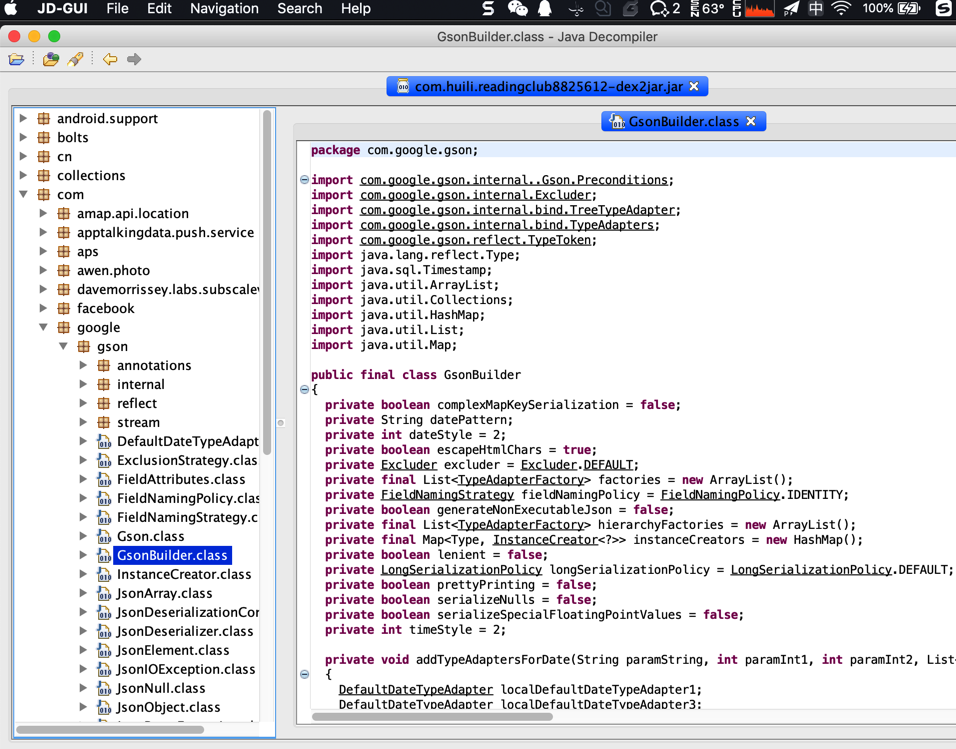Click the JsonNull.class file icon
Viewport: 956px width, 749px height.
[104, 689]
